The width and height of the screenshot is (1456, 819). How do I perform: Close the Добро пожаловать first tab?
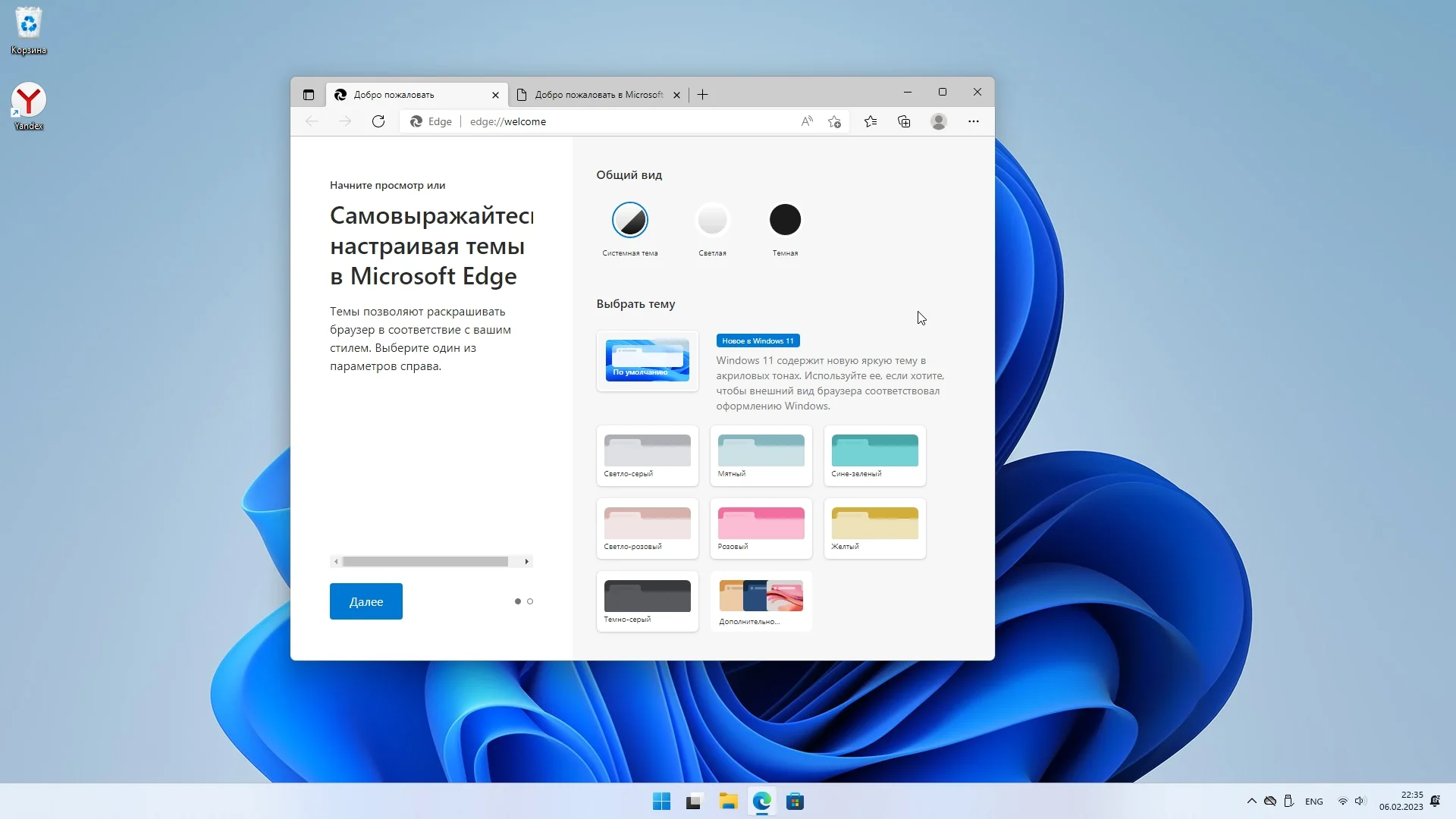point(495,96)
